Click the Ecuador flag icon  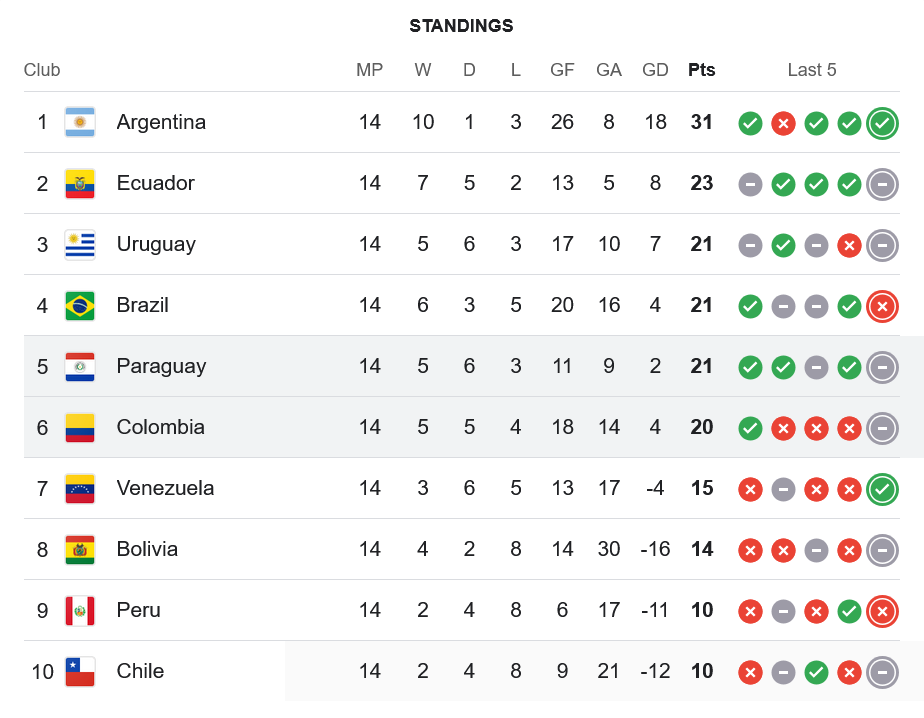coord(80,183)
